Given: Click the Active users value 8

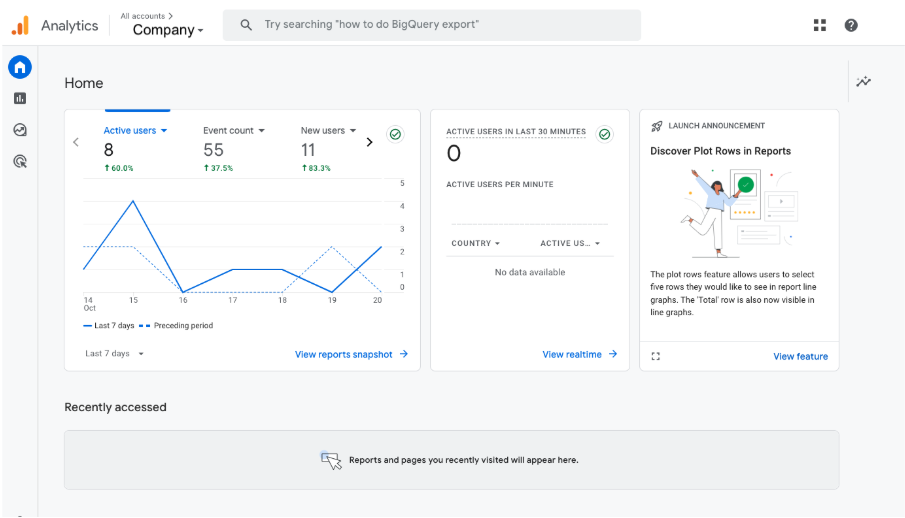Looking at the screenshot, I should (109, 150).
